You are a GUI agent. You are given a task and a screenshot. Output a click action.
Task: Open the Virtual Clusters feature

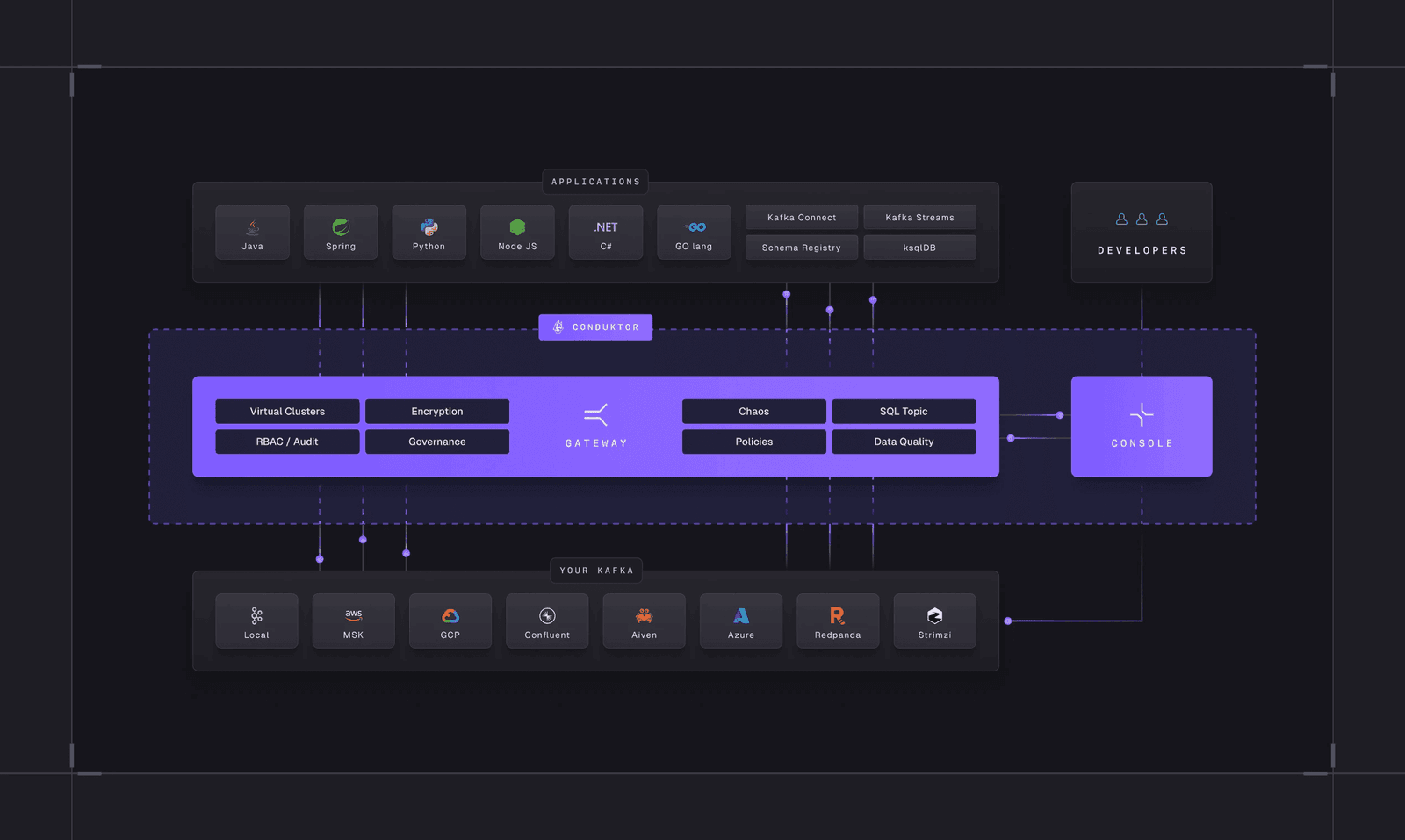[287, 412]
